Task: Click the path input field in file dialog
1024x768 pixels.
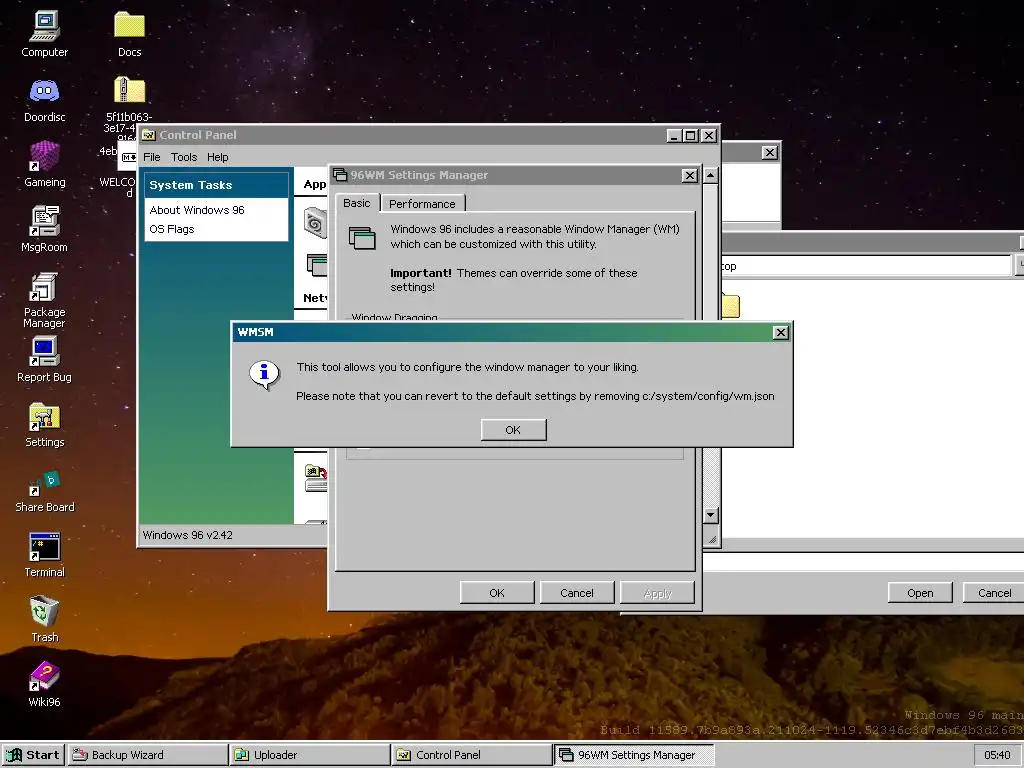Action: coord(866,266)
